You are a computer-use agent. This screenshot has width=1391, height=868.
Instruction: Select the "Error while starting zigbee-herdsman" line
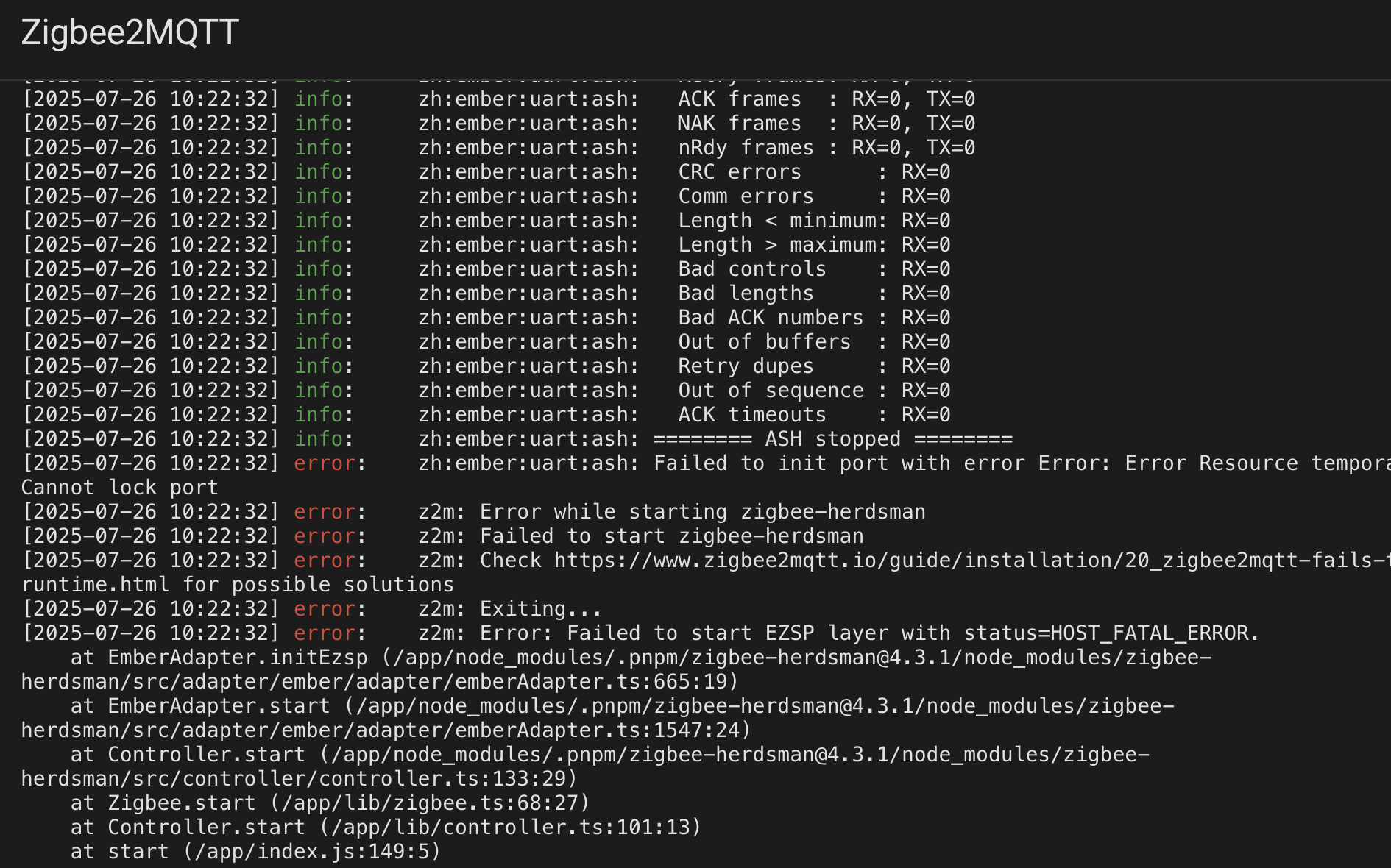[702, 512]
